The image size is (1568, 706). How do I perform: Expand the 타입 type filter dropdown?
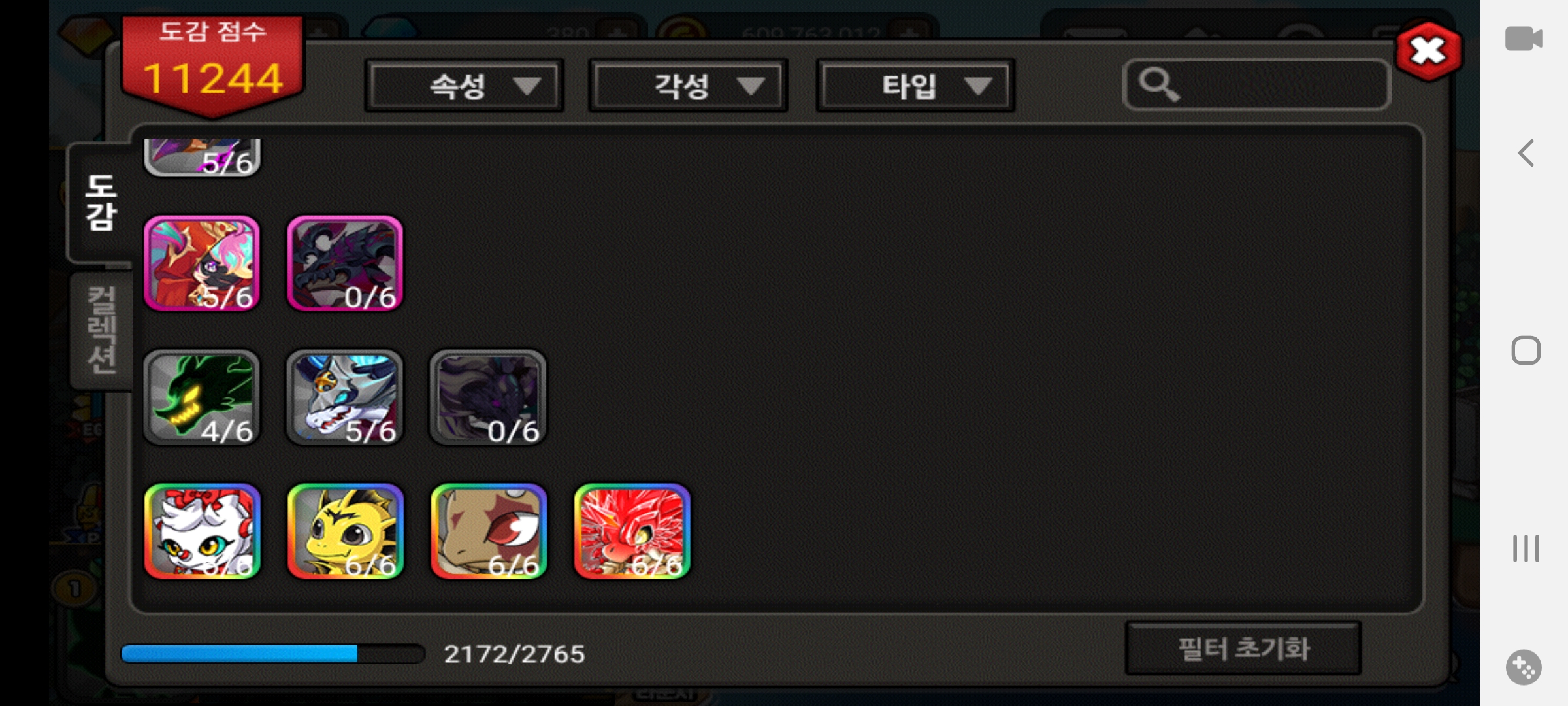coord(915,86)
